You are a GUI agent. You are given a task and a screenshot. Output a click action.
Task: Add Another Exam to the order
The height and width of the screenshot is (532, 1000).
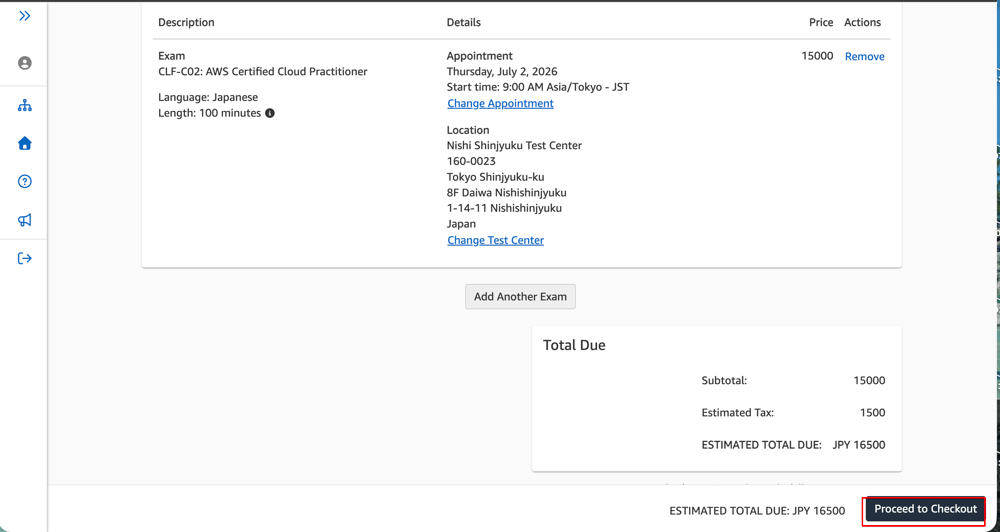coord(520,297)
